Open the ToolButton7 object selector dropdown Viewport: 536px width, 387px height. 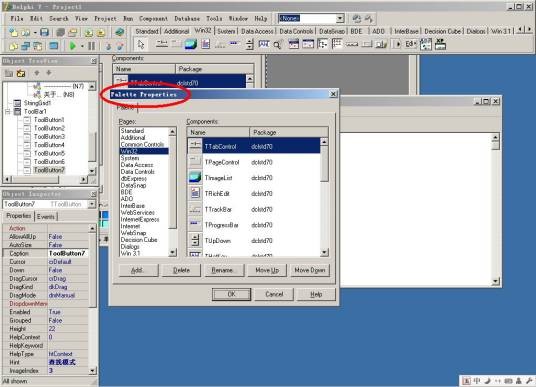tap(91, 204)
